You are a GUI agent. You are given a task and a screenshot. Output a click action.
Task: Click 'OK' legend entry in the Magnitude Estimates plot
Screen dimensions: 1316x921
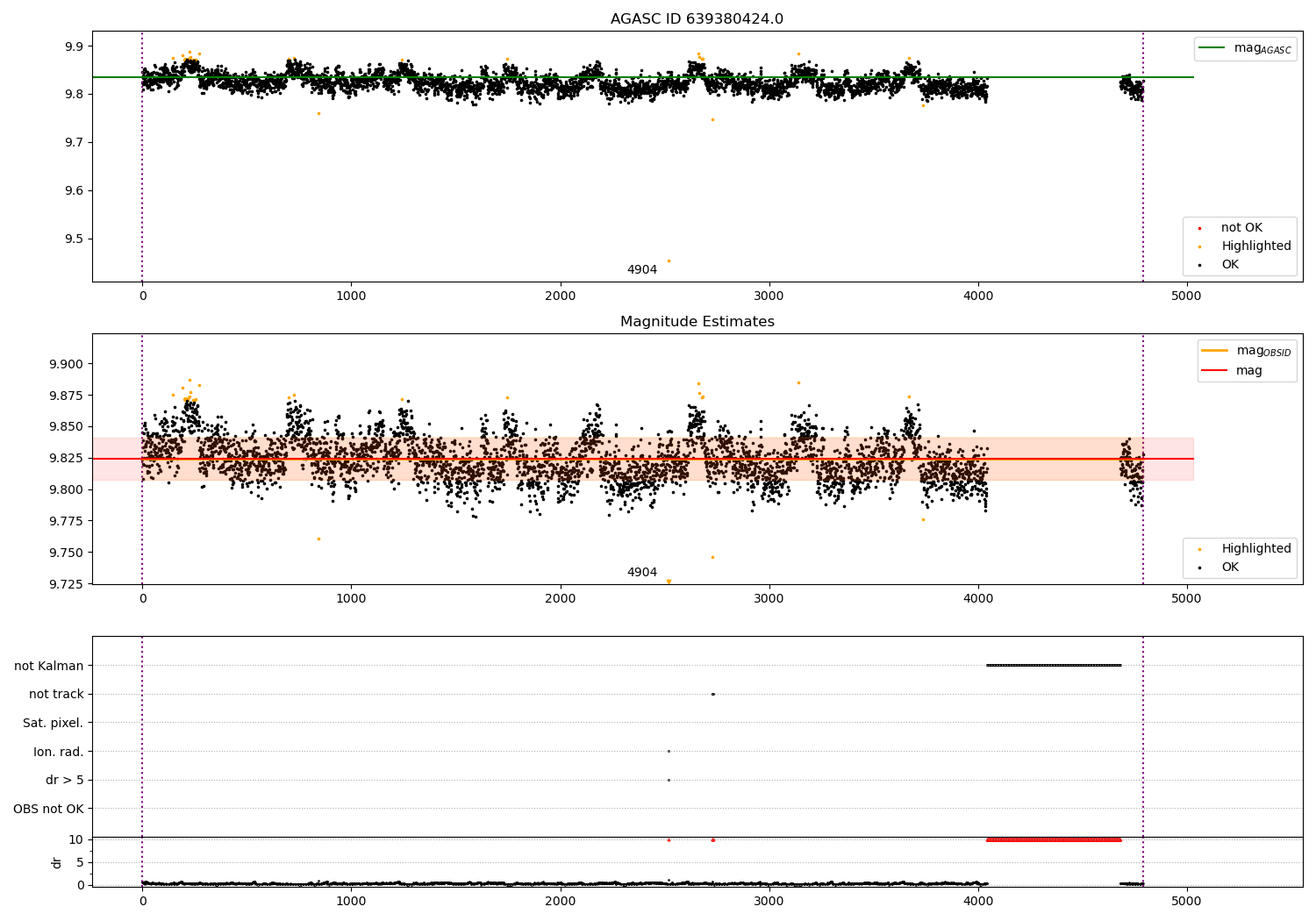pos(1230,568)
